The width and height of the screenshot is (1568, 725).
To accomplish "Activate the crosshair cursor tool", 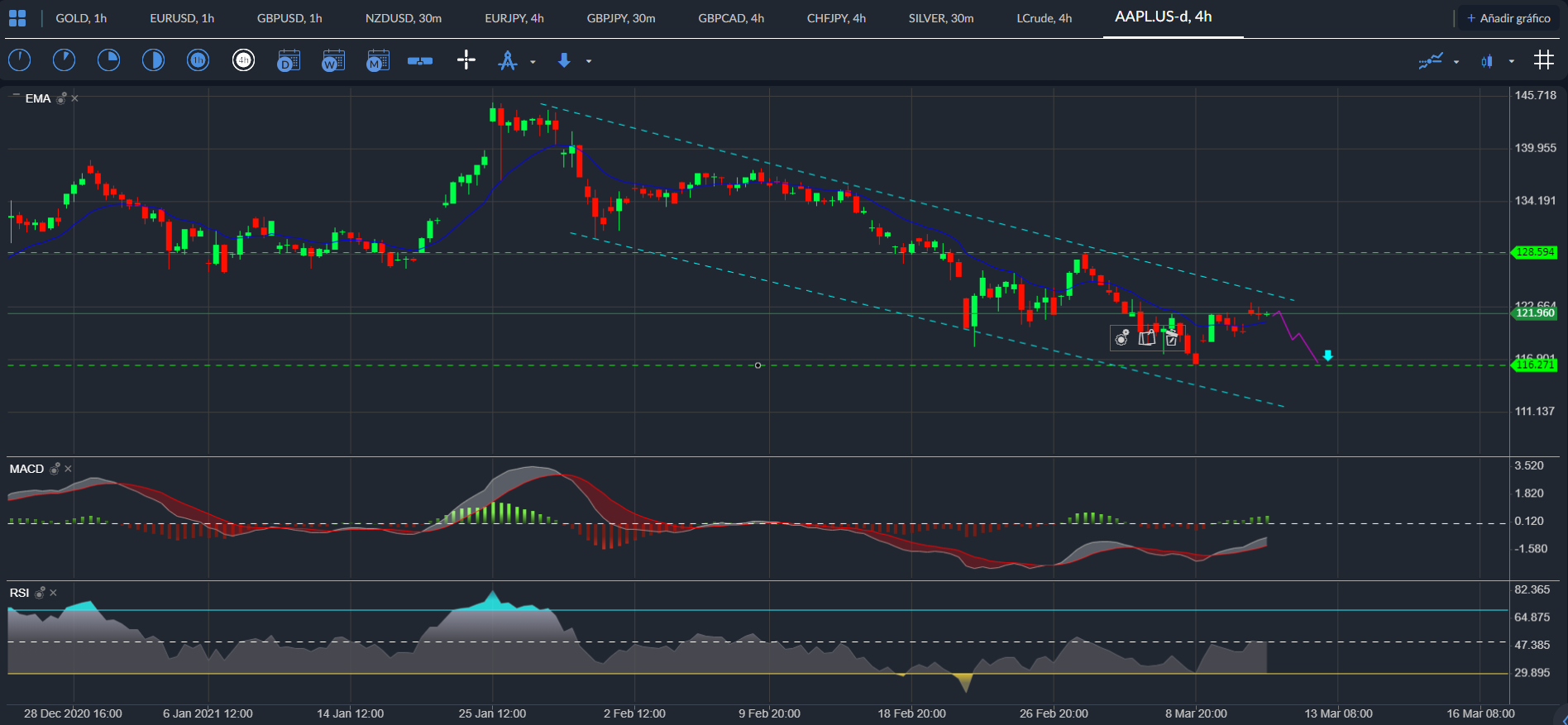I will [466, 60].
